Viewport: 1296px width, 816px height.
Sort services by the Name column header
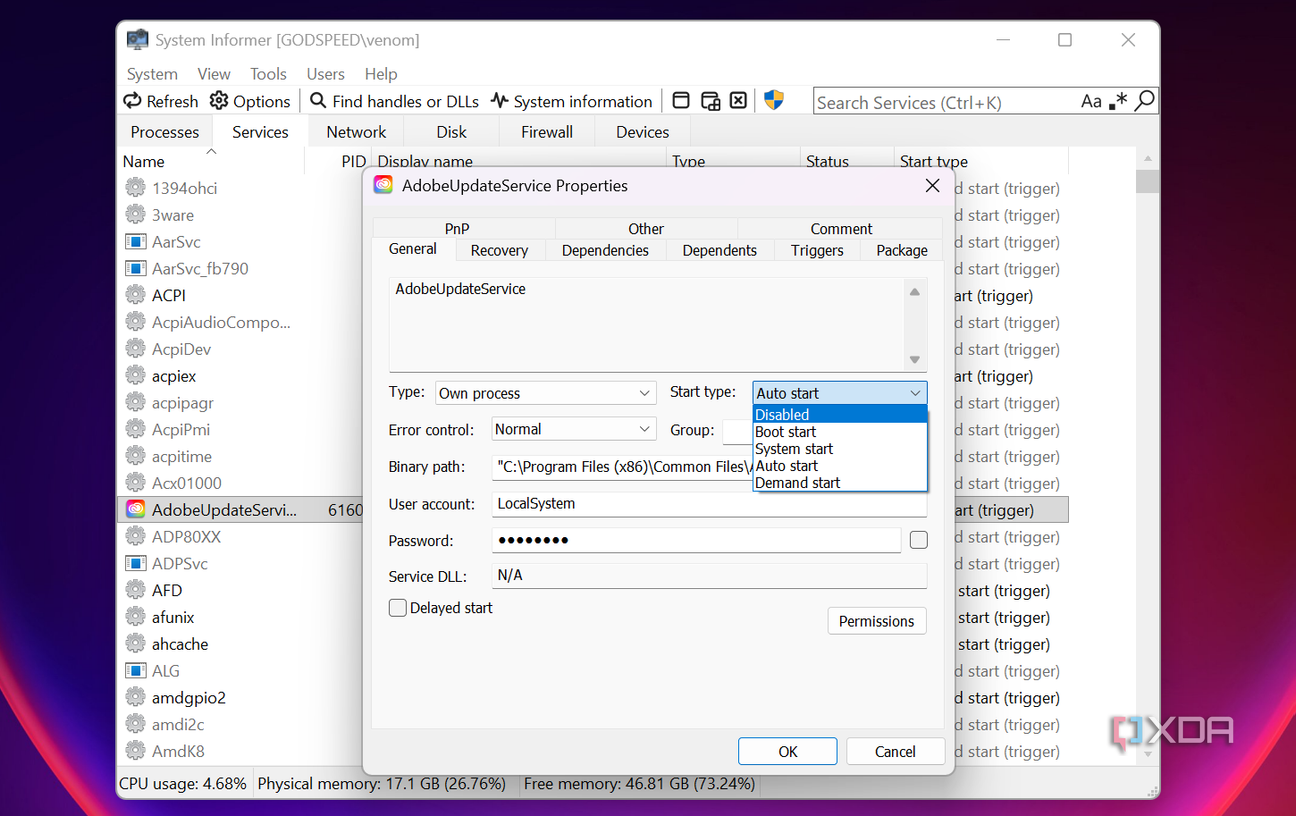tap(210, 161)
